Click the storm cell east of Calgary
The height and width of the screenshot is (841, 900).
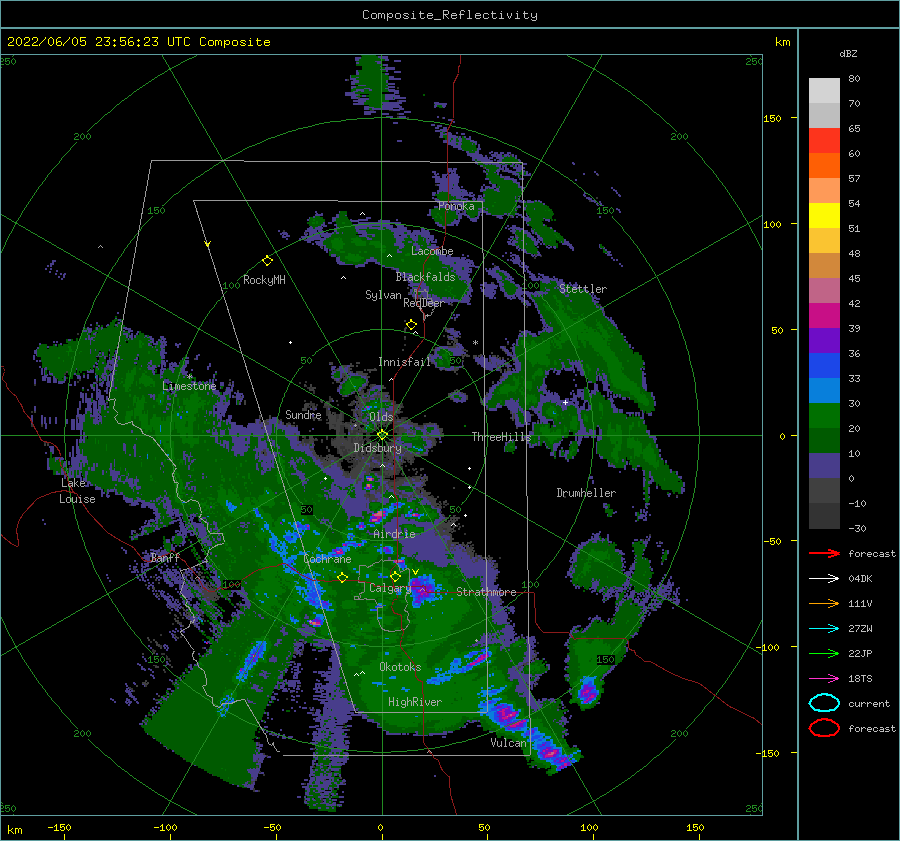(422, 591)
